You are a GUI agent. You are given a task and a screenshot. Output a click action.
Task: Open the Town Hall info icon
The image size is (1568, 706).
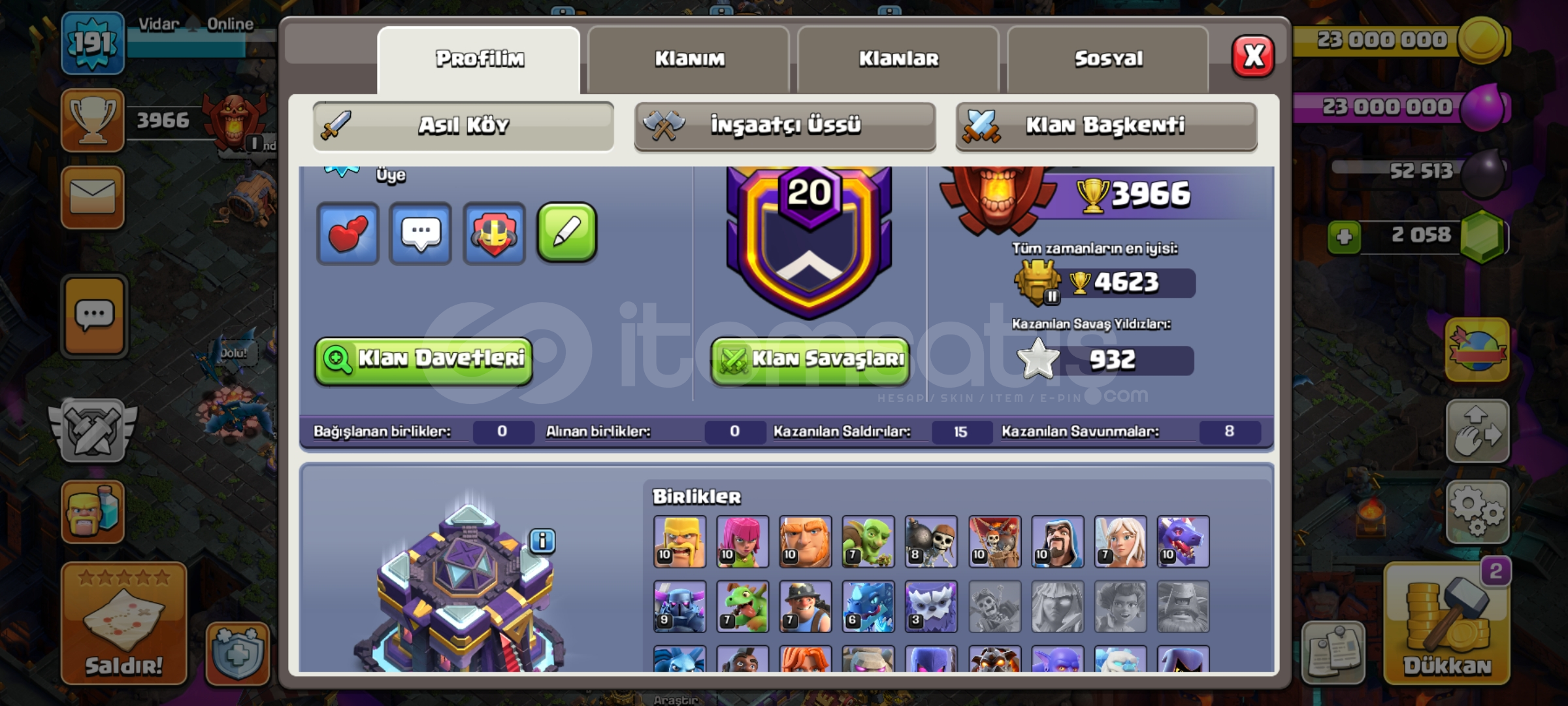click(542, 541)
